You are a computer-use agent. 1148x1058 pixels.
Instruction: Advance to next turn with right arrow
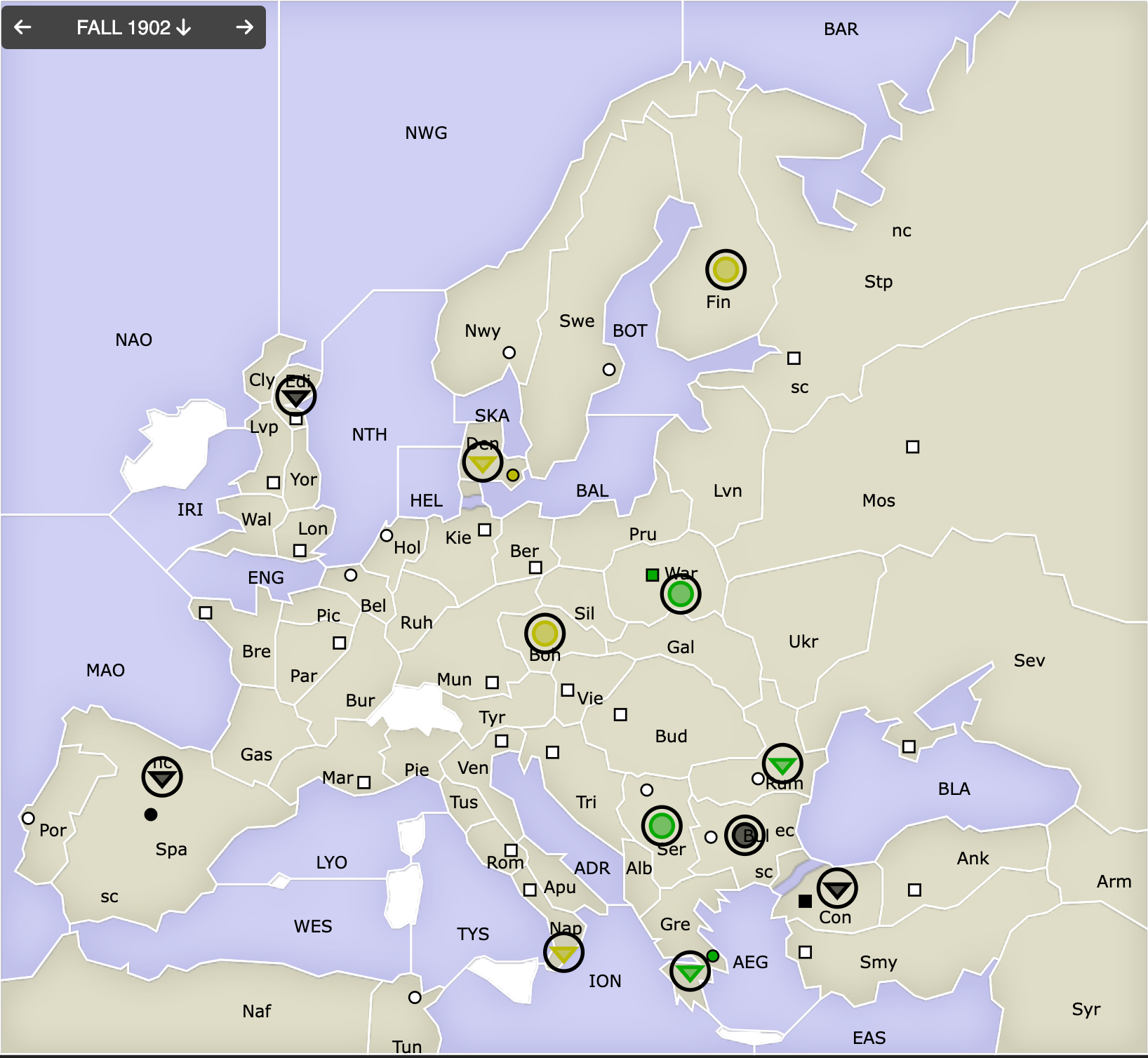[244, 27]
